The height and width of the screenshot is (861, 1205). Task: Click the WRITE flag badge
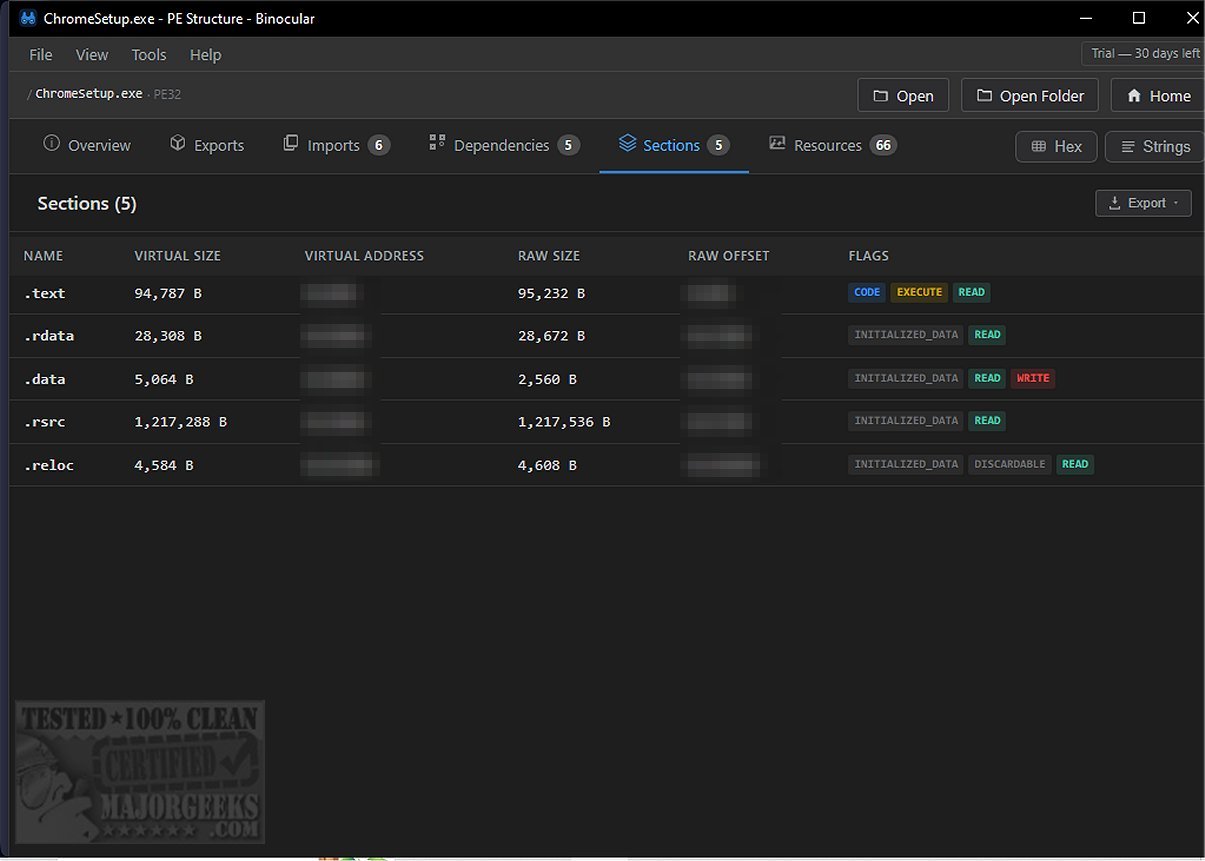tap(1033, 378)
